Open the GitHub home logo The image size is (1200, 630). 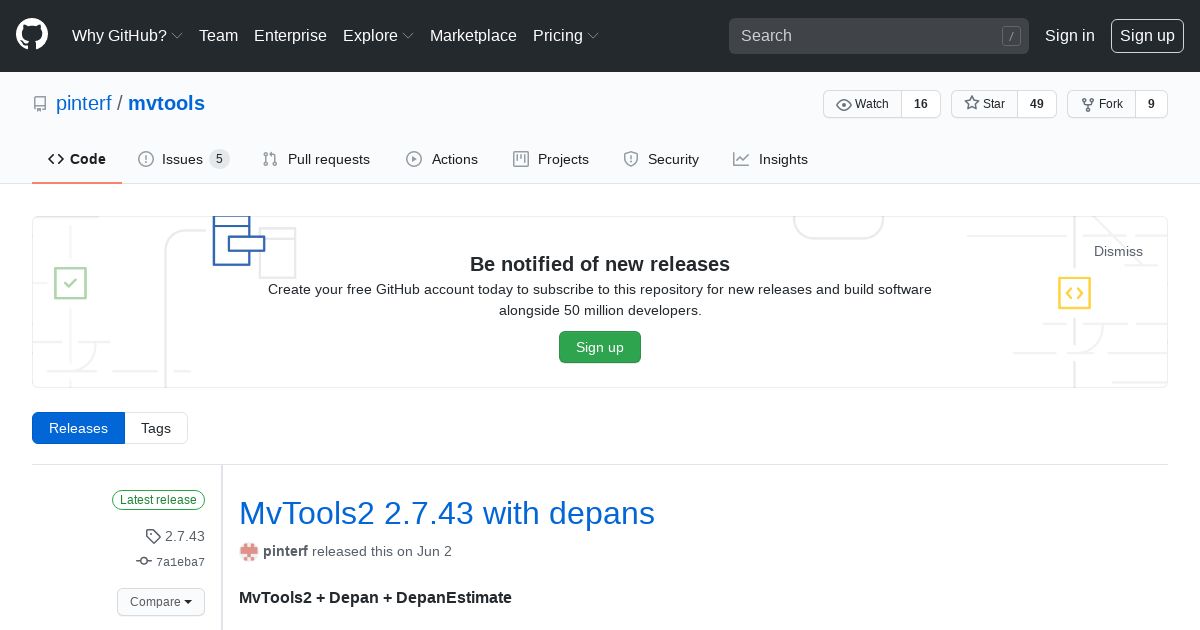(32, 35)
